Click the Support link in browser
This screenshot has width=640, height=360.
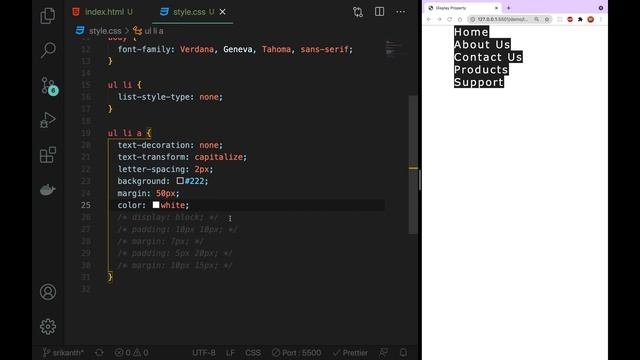pyautogui.click(x=479, y=82)
